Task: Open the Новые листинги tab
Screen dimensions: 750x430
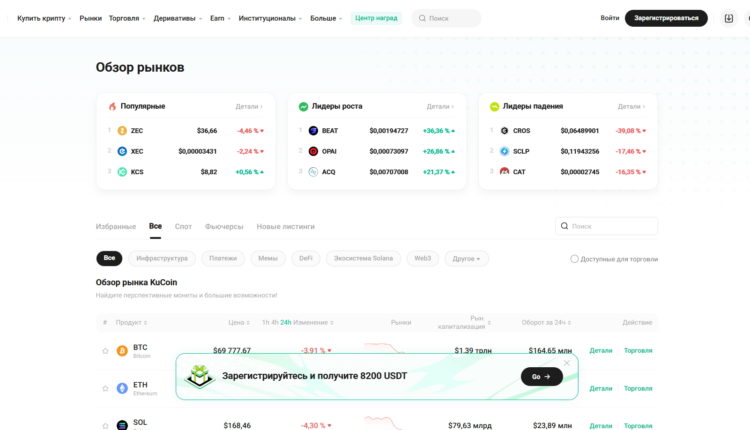Action: (x=285, y=227)
